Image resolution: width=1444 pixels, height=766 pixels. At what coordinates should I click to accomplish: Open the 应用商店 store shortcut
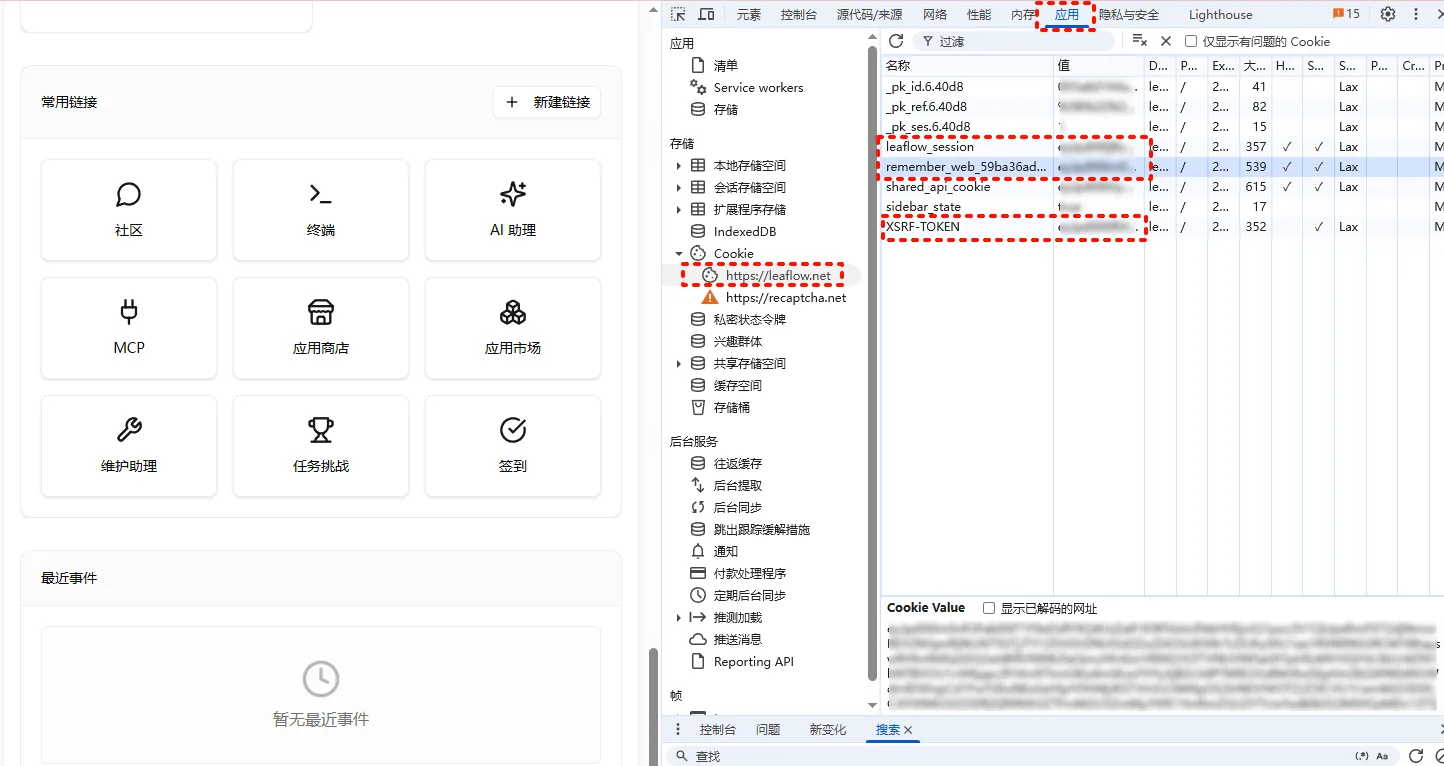[x=320, y=328]
